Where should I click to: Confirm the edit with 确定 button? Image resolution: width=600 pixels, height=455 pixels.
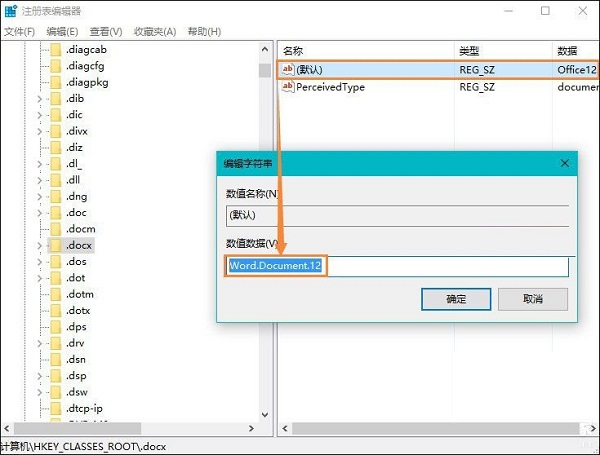(455, 299)
